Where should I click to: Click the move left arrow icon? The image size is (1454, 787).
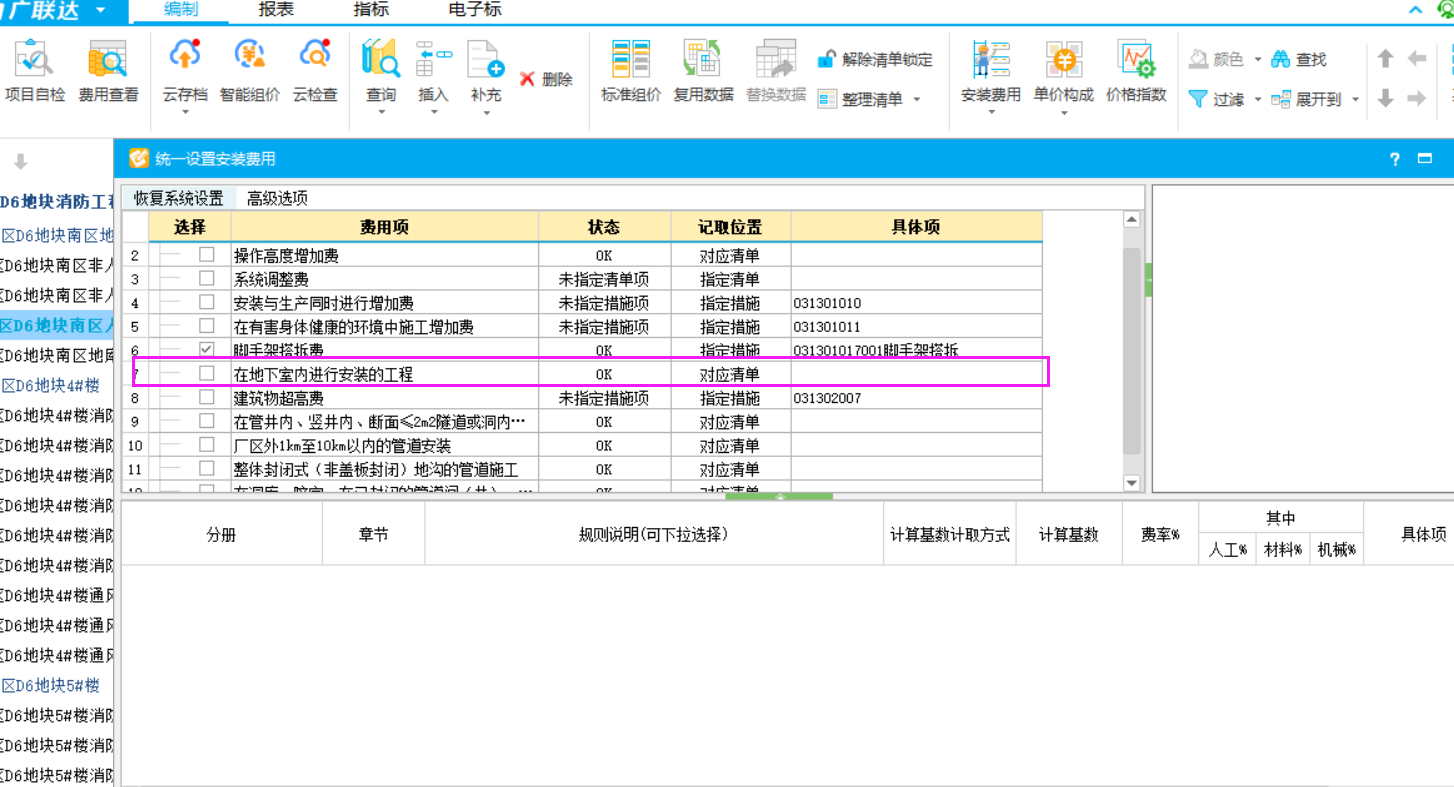tap(1417, 59)
